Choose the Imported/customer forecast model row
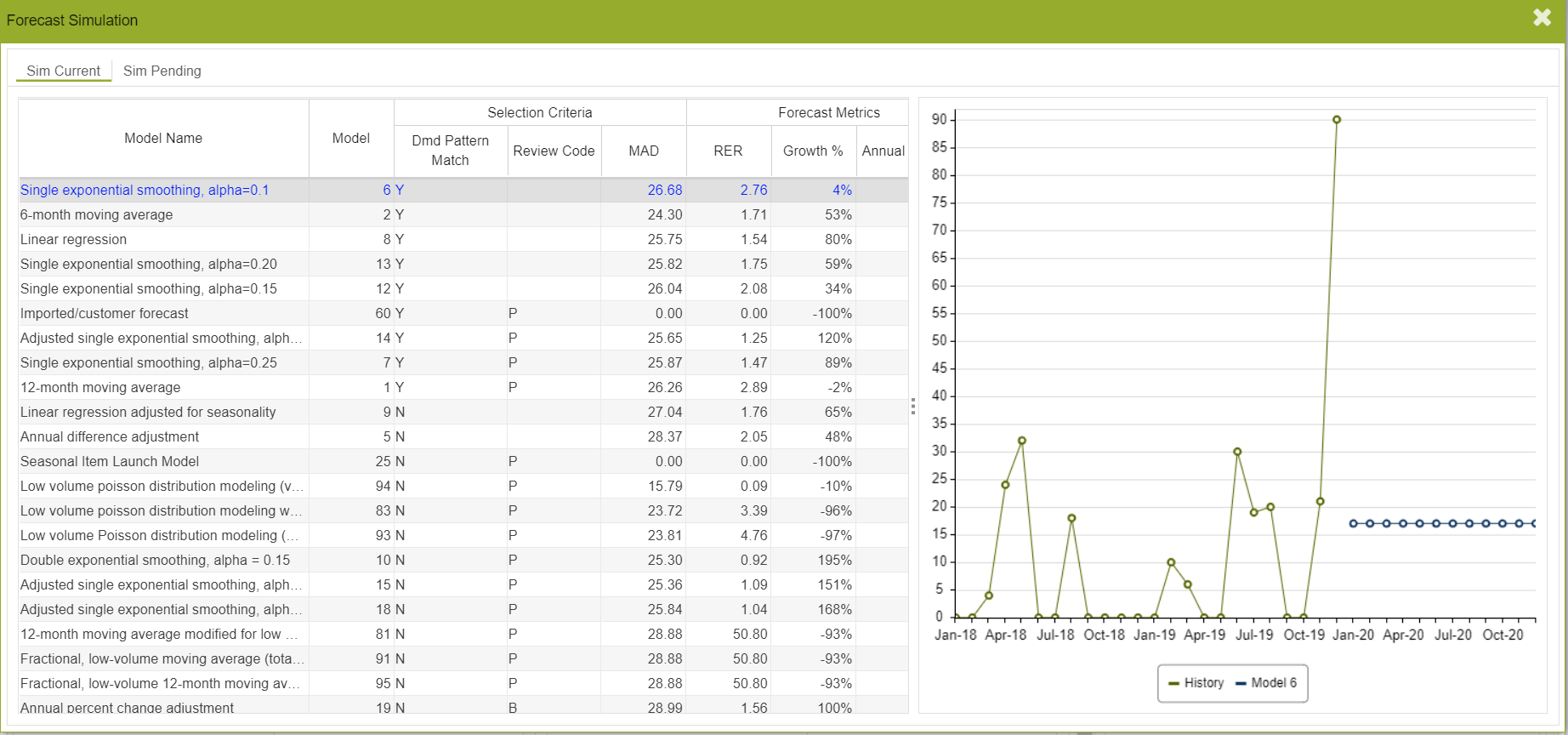This screenshot has width=1568, height=735. [x=105, y=314]
